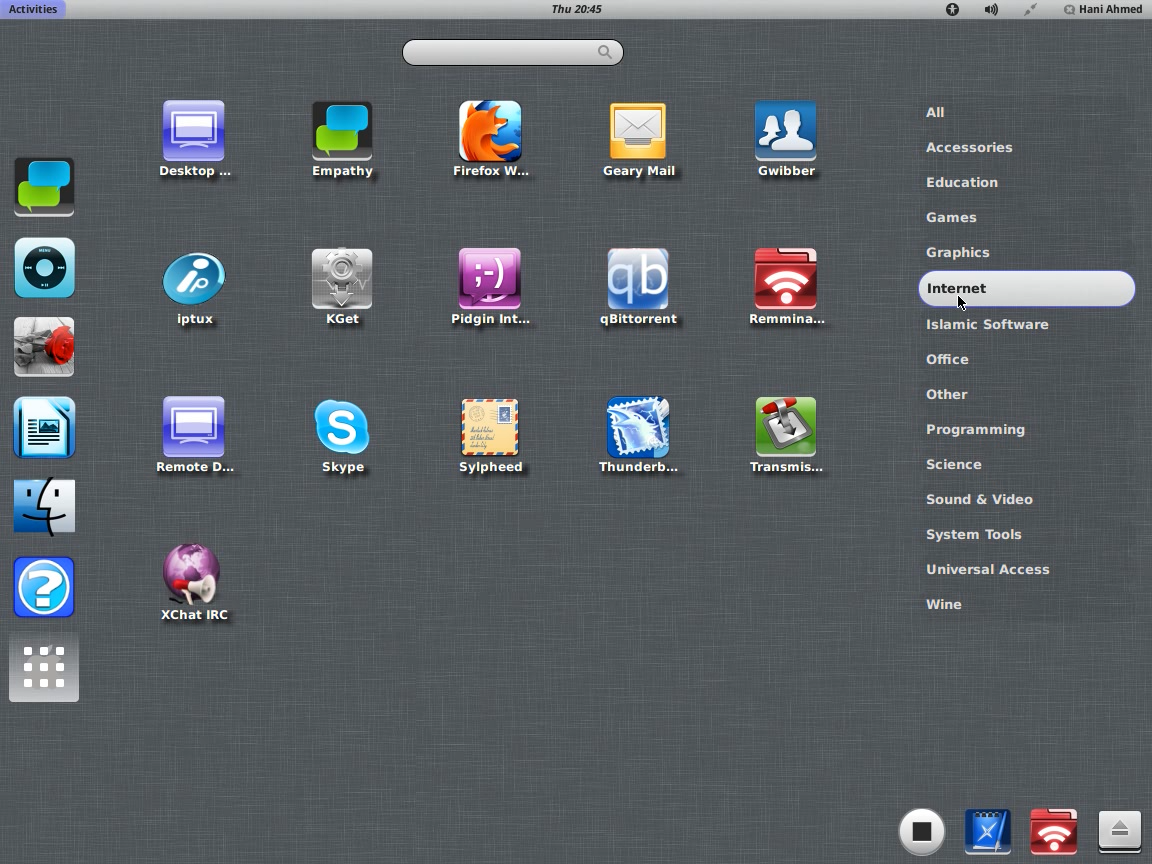Select the Internet category
This screenshot has width=1152, height=864.
[x=1026, y=288]
